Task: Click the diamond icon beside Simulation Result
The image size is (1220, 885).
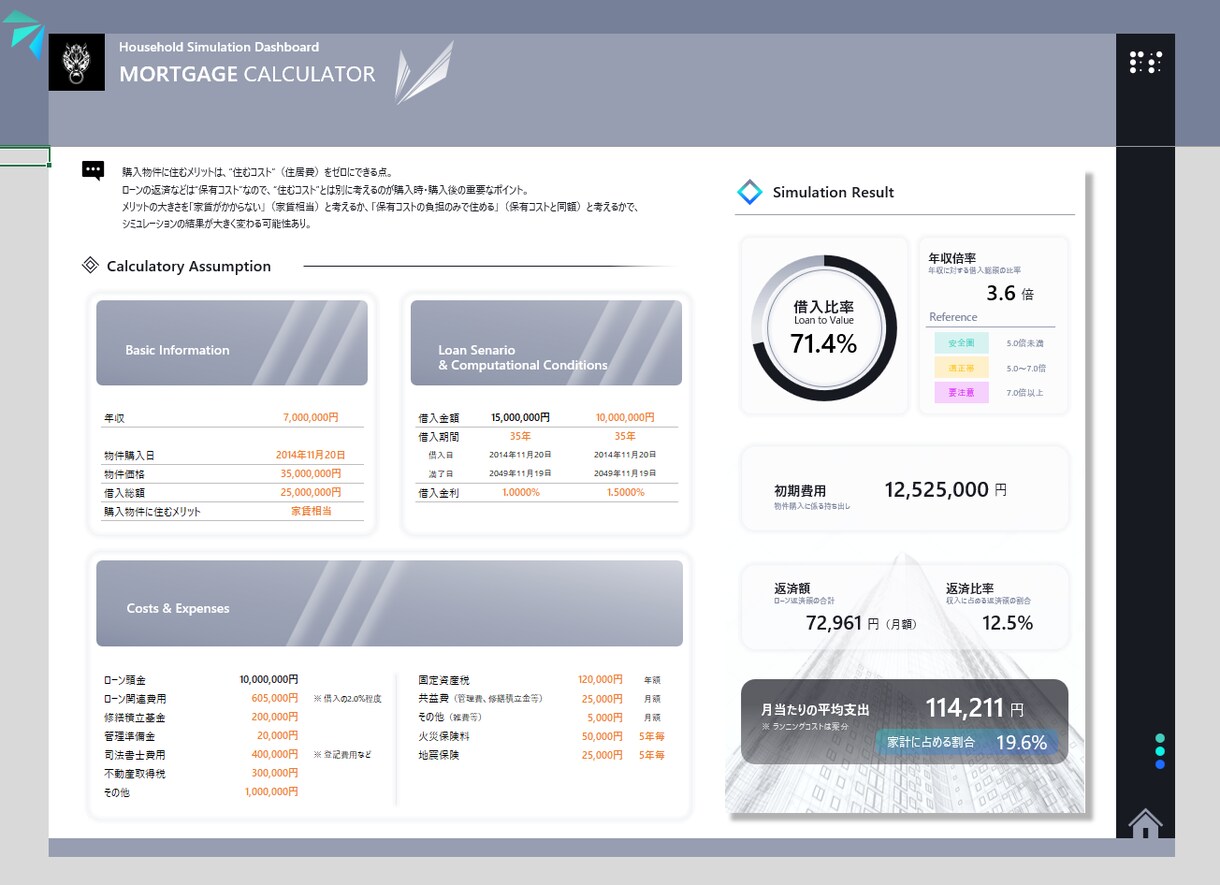Action: tap(749, 192)
